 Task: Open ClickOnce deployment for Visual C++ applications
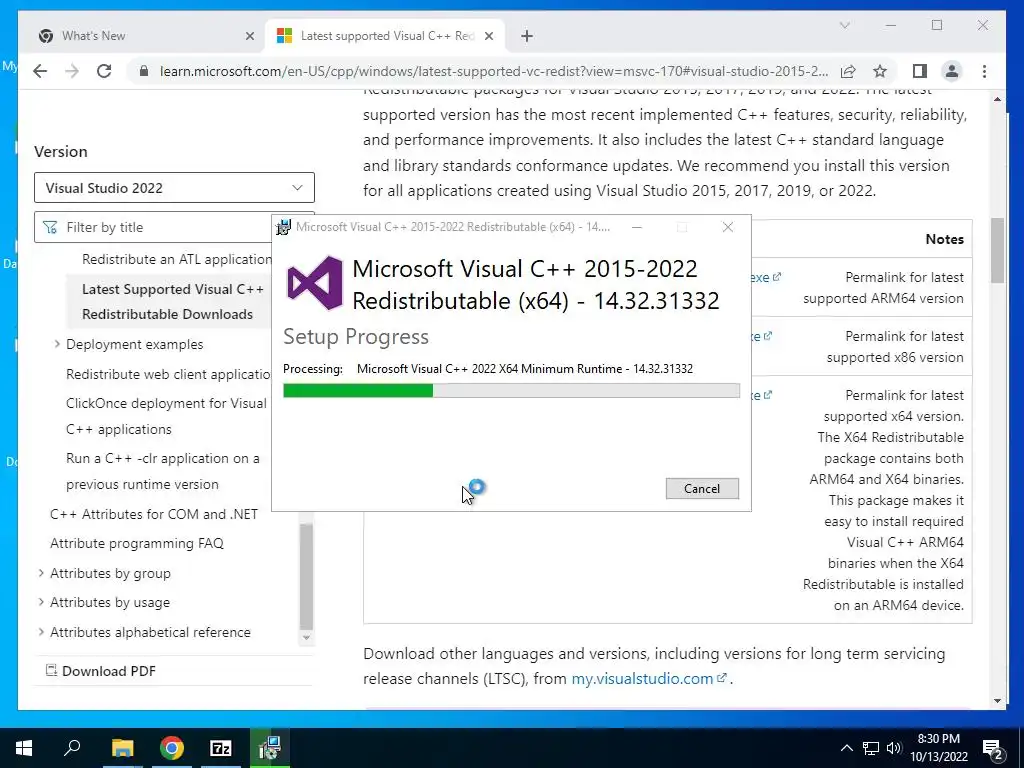[x=166, y=416]
